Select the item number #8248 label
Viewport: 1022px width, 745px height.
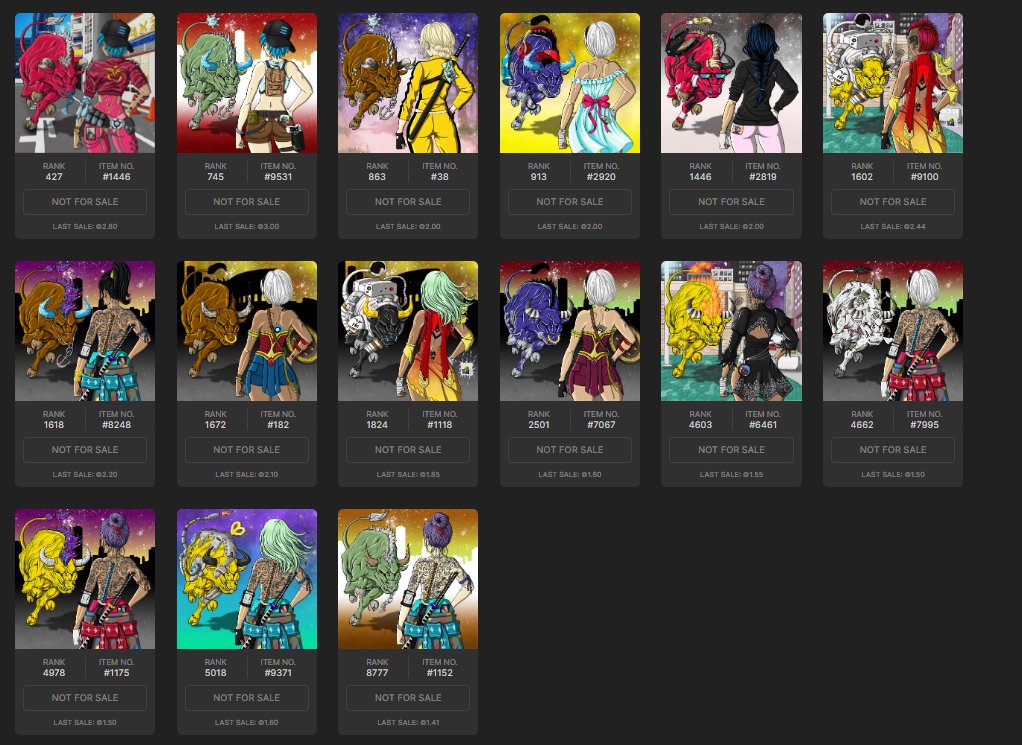(117, 424)
